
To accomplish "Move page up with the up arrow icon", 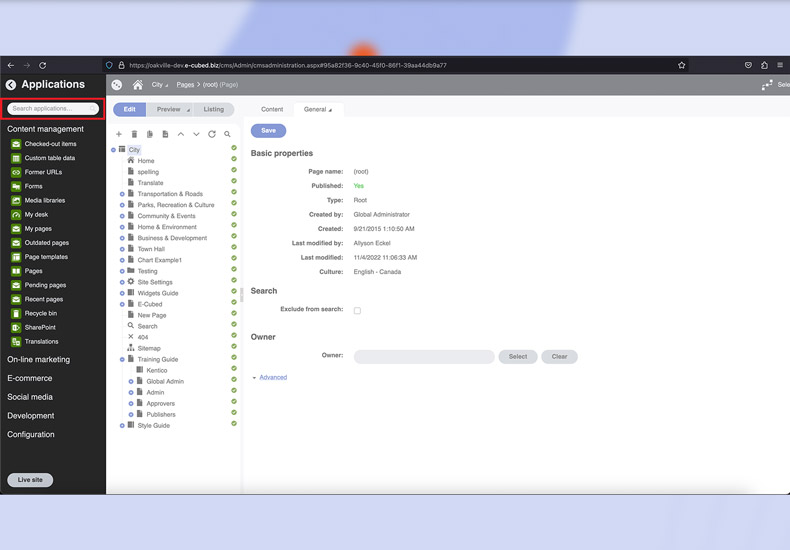I will [x=181, y=134].
